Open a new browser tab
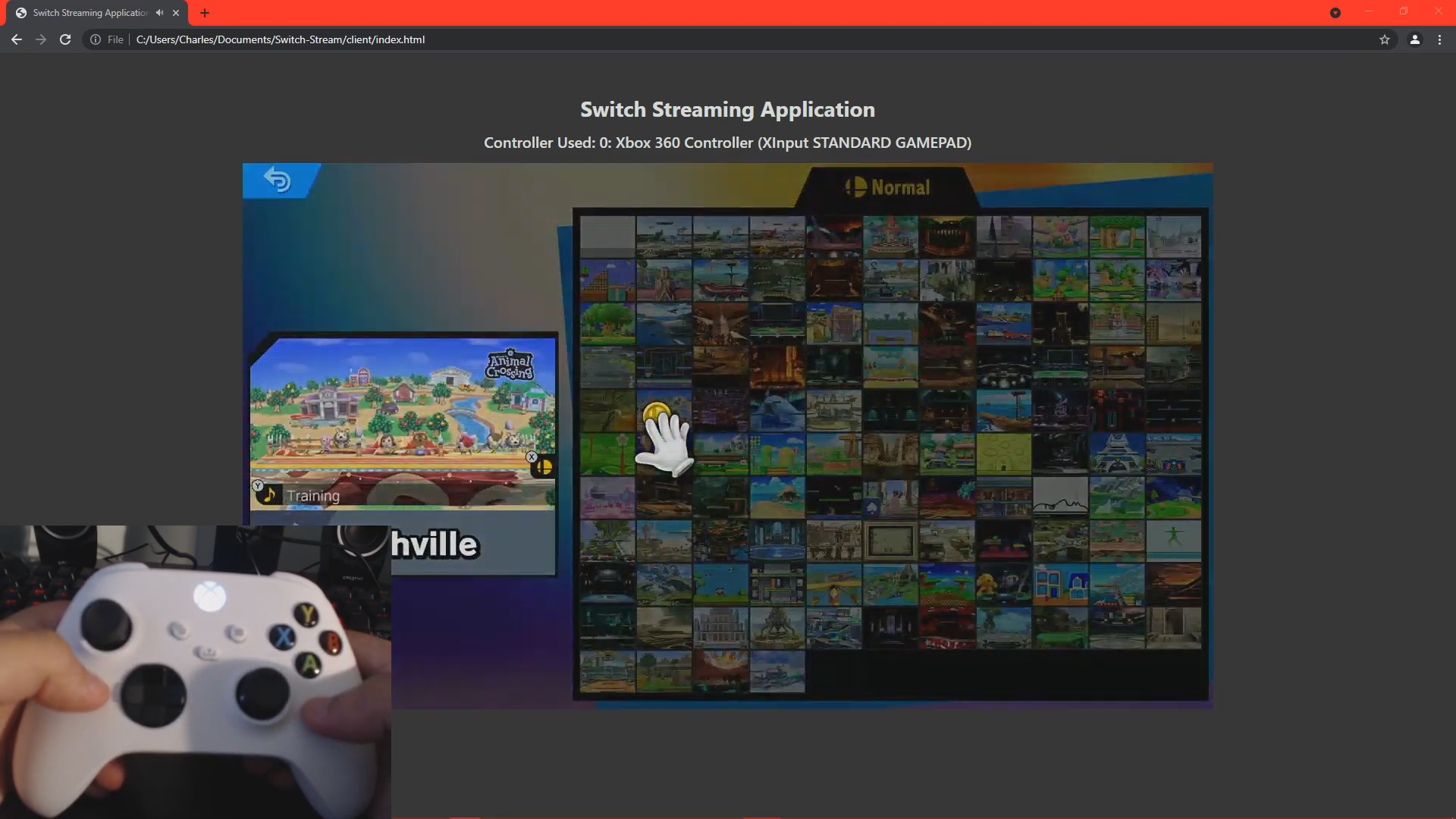The width and height of the screenshot is (1456, 819). tap(205, 13)
